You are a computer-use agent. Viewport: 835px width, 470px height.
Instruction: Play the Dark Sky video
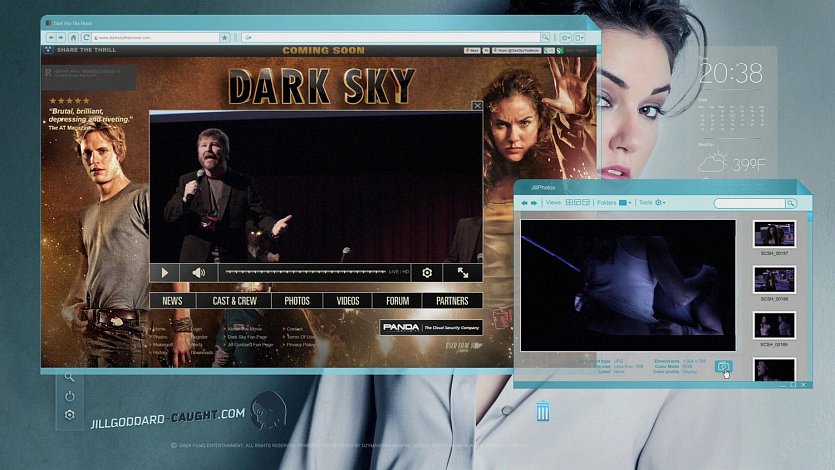click(x=165, y=272)
